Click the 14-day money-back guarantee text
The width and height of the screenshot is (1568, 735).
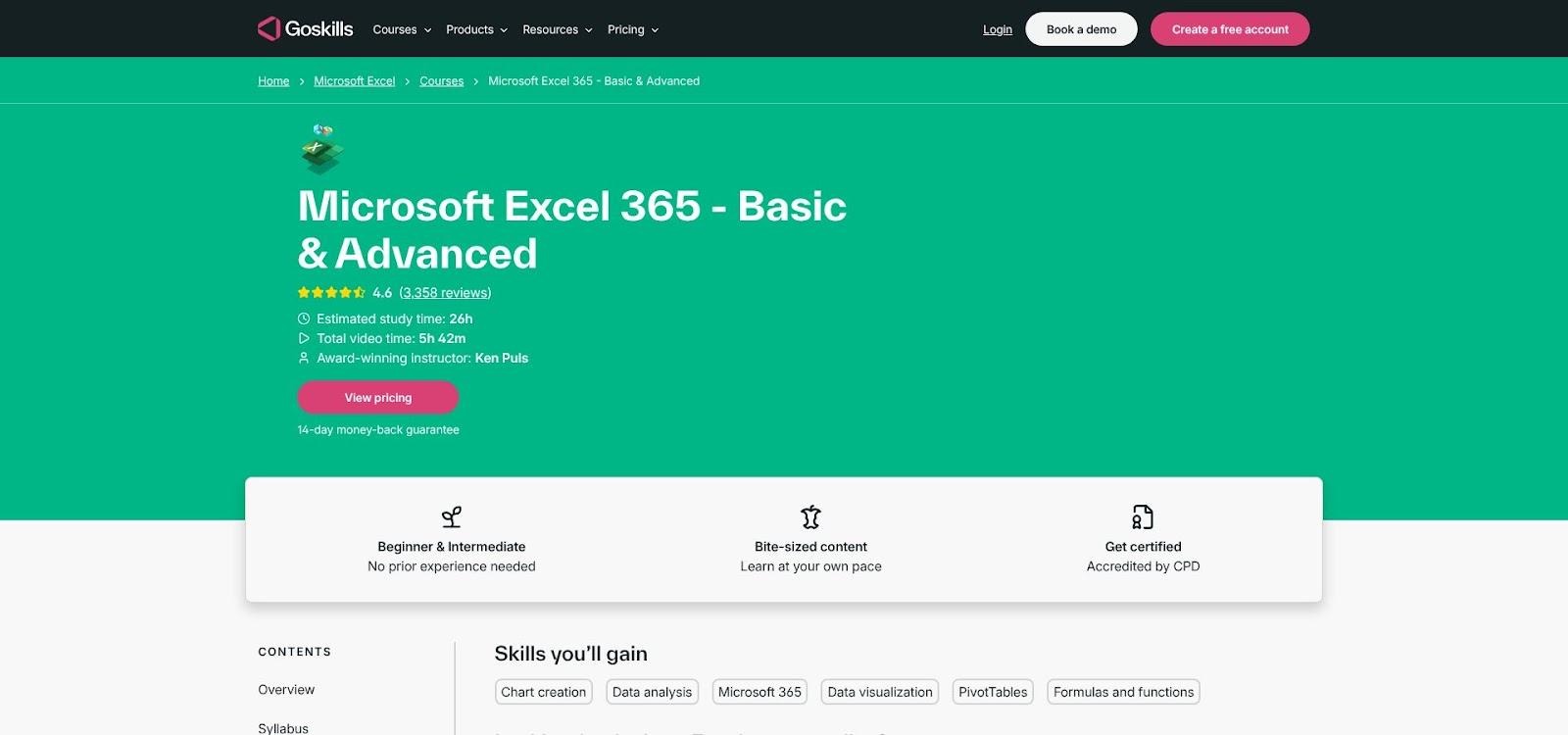tap(378, 430)
